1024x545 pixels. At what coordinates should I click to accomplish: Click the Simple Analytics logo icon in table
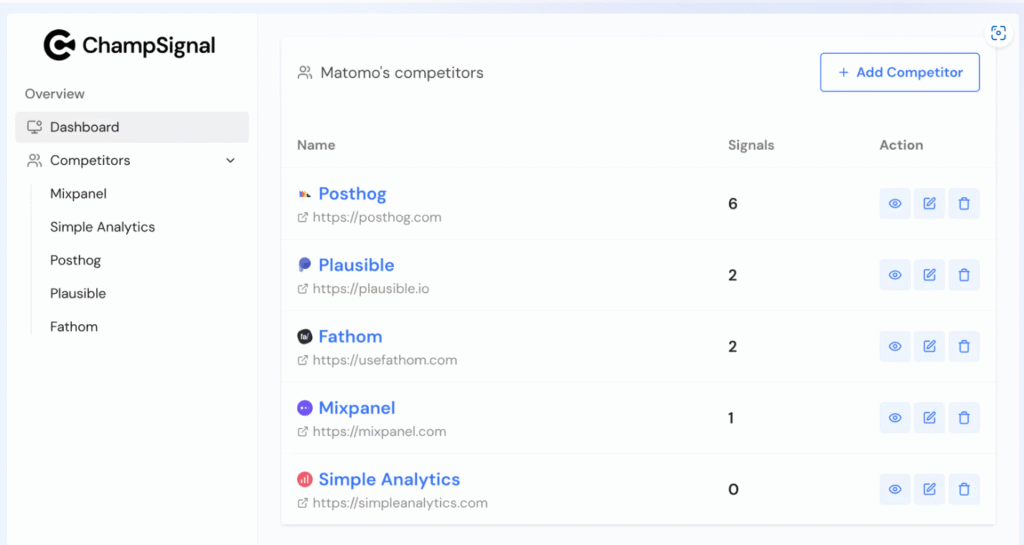[304, 479]
